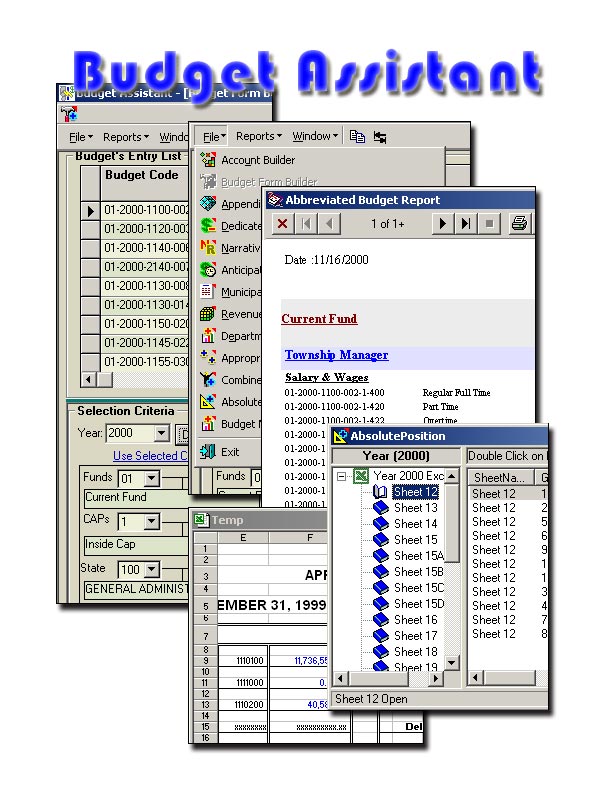Open Account Builder from File menu
Screen dimensions: 612x792
pyautogui.click(x=258, y=160)
